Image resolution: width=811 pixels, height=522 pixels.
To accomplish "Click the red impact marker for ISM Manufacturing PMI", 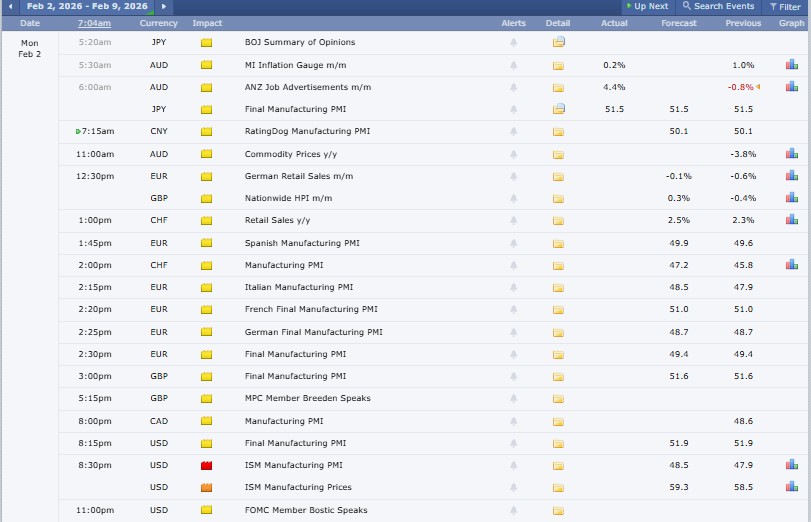I will (207, 466).
